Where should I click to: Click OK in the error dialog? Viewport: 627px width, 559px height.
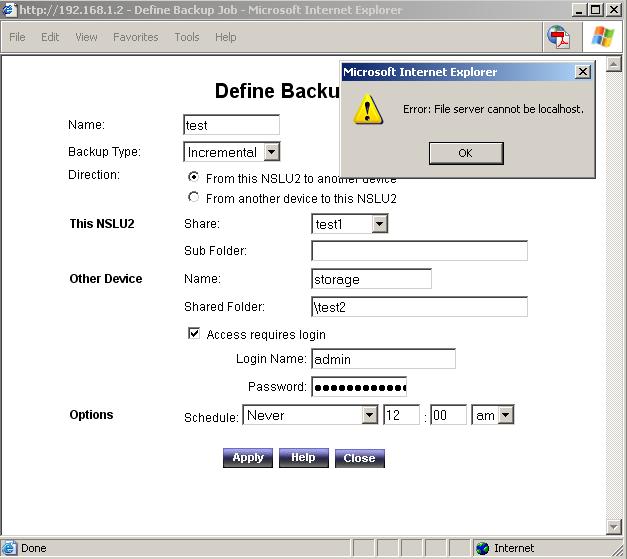466,153
